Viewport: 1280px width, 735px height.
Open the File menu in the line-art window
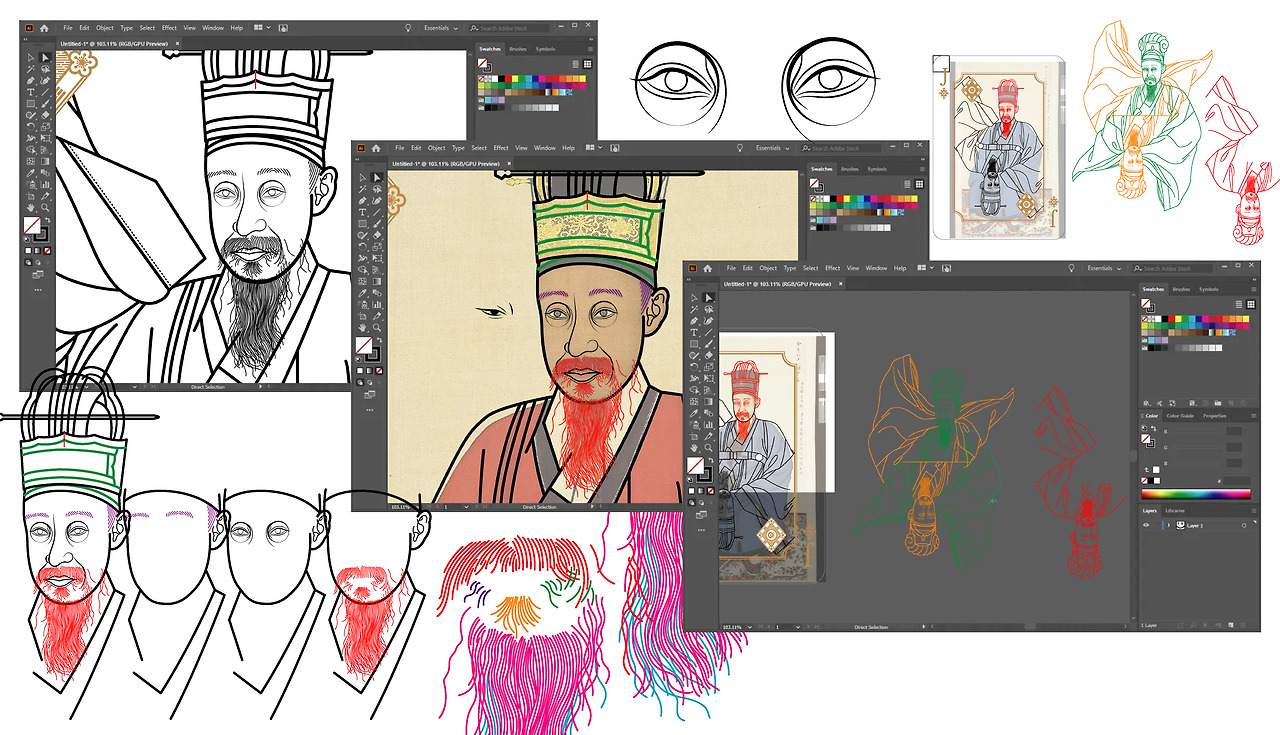click(x=68, y=28)
